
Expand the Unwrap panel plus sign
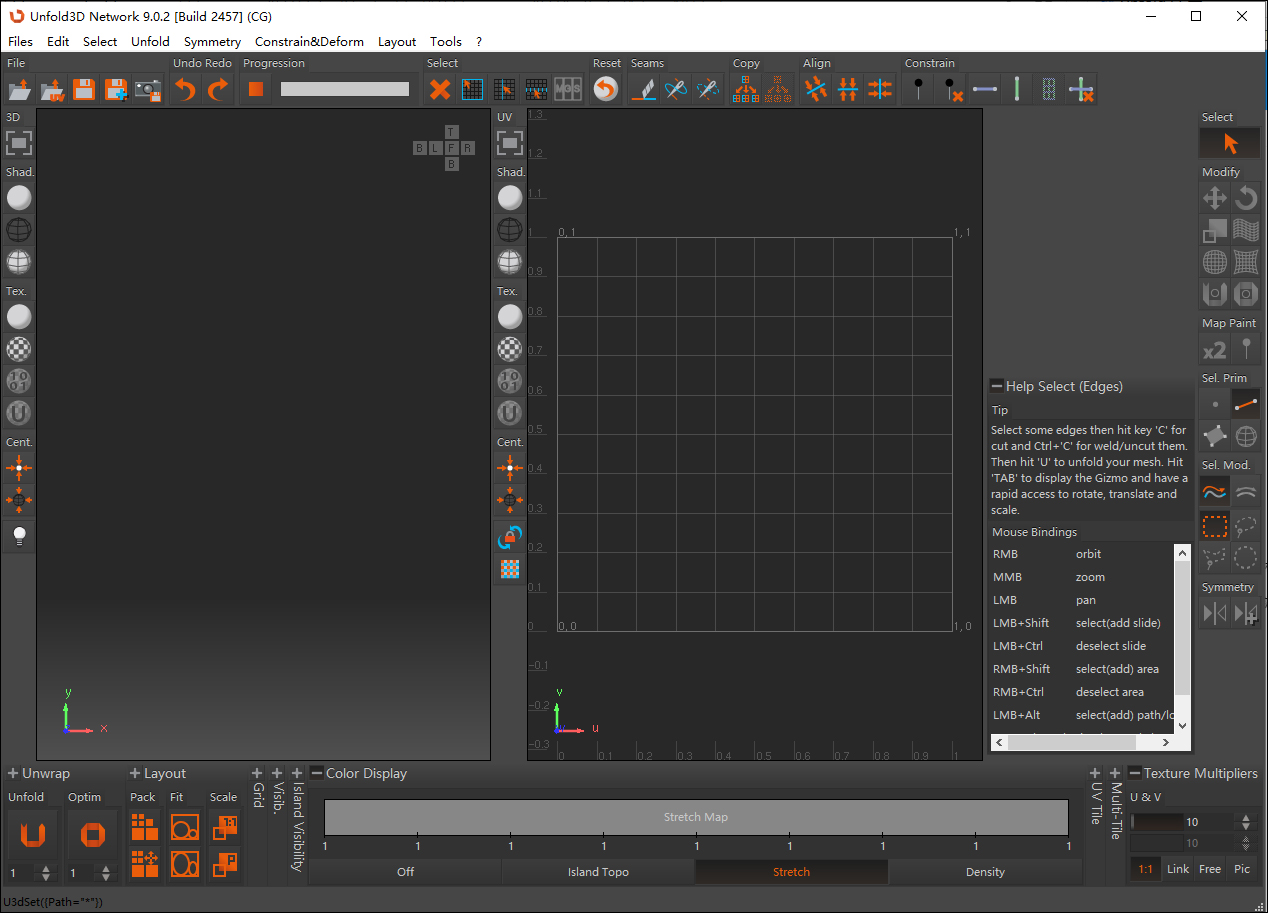coord(13,773)
